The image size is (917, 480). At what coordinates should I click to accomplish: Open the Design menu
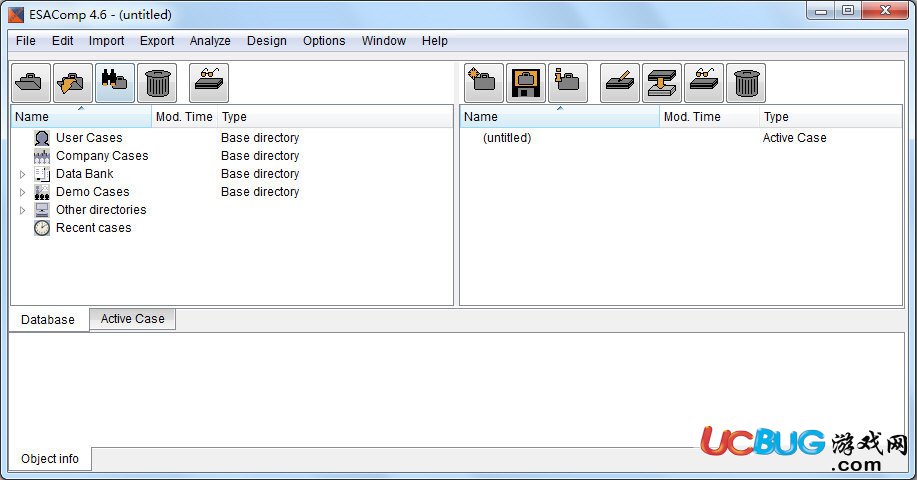tap(267, 41)
